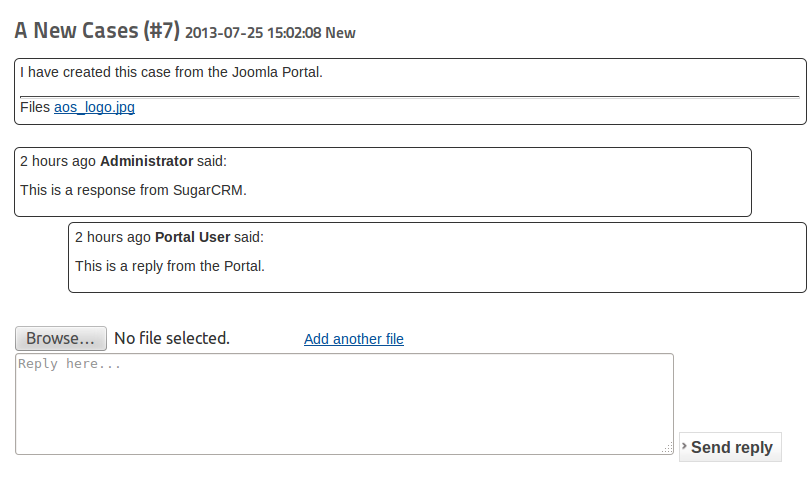Click the reply box resize grip

tap(667, 449)
